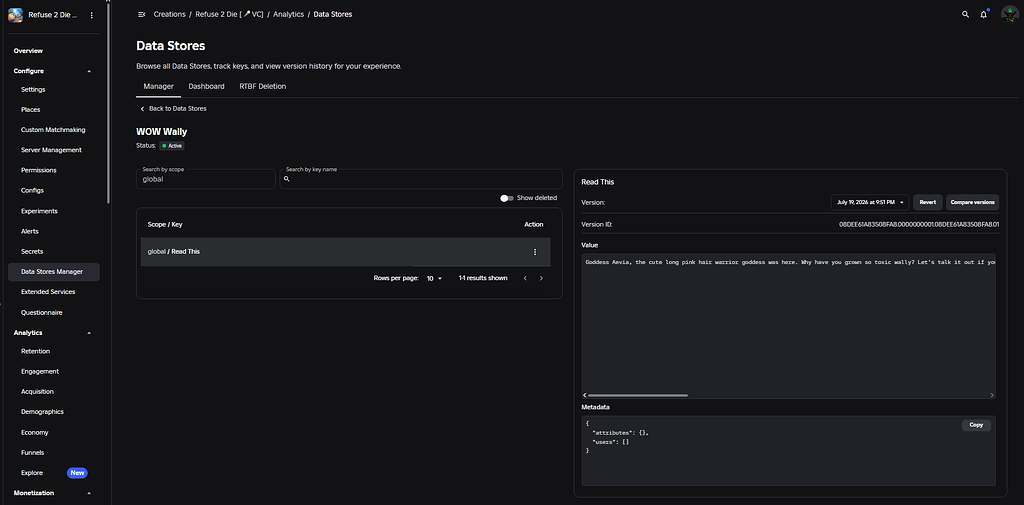Open Server Management in sidebar
1024x505 pixels.
tap(51, 150)
